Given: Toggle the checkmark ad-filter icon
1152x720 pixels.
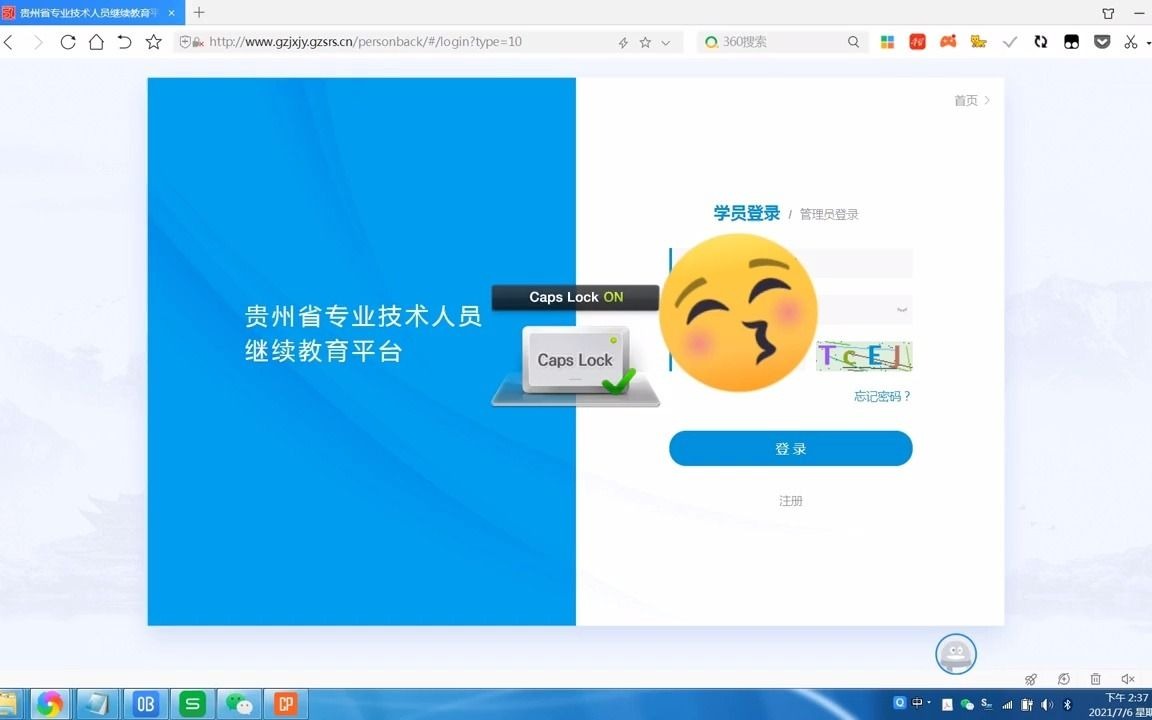Looking at the screenshot, I should pyautogui.click(x=1010, y=41).
